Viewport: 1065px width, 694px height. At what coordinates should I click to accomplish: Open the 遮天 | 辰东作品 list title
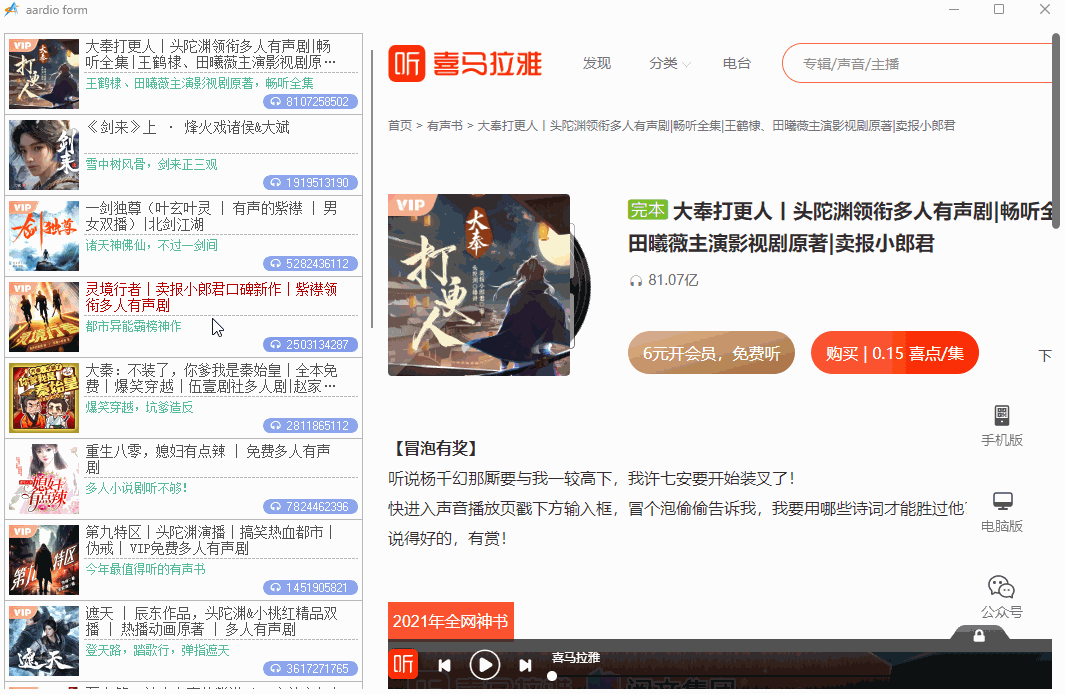click(212, 621)
